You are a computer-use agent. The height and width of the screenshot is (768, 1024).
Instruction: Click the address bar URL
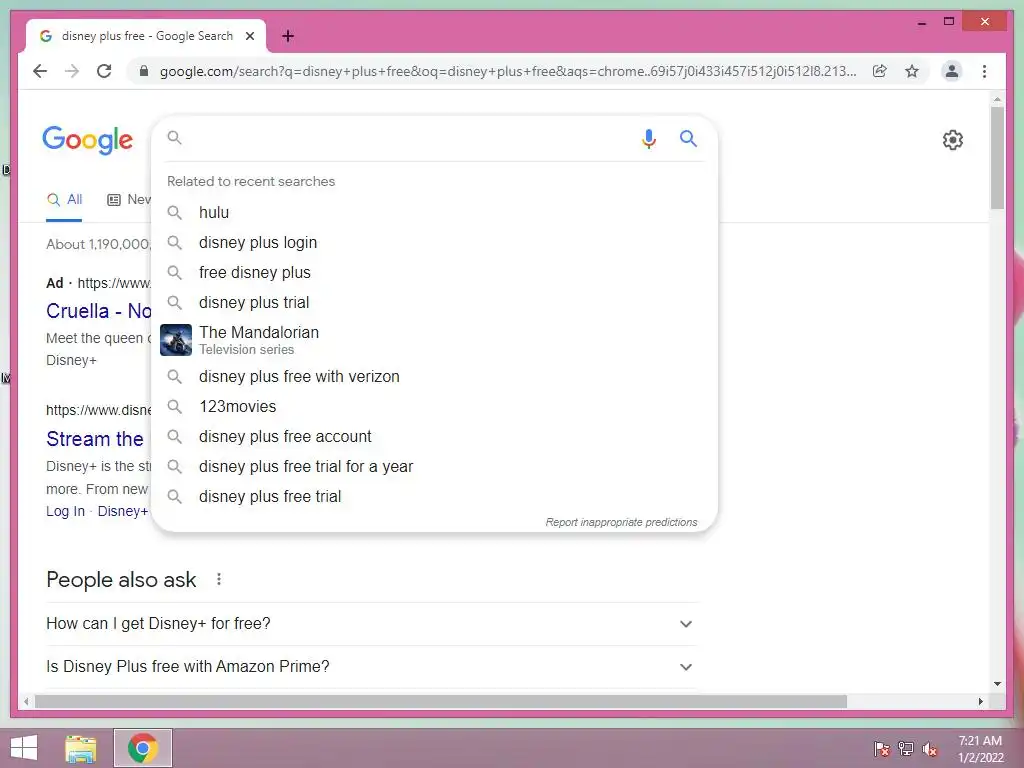tap(507, 71)
